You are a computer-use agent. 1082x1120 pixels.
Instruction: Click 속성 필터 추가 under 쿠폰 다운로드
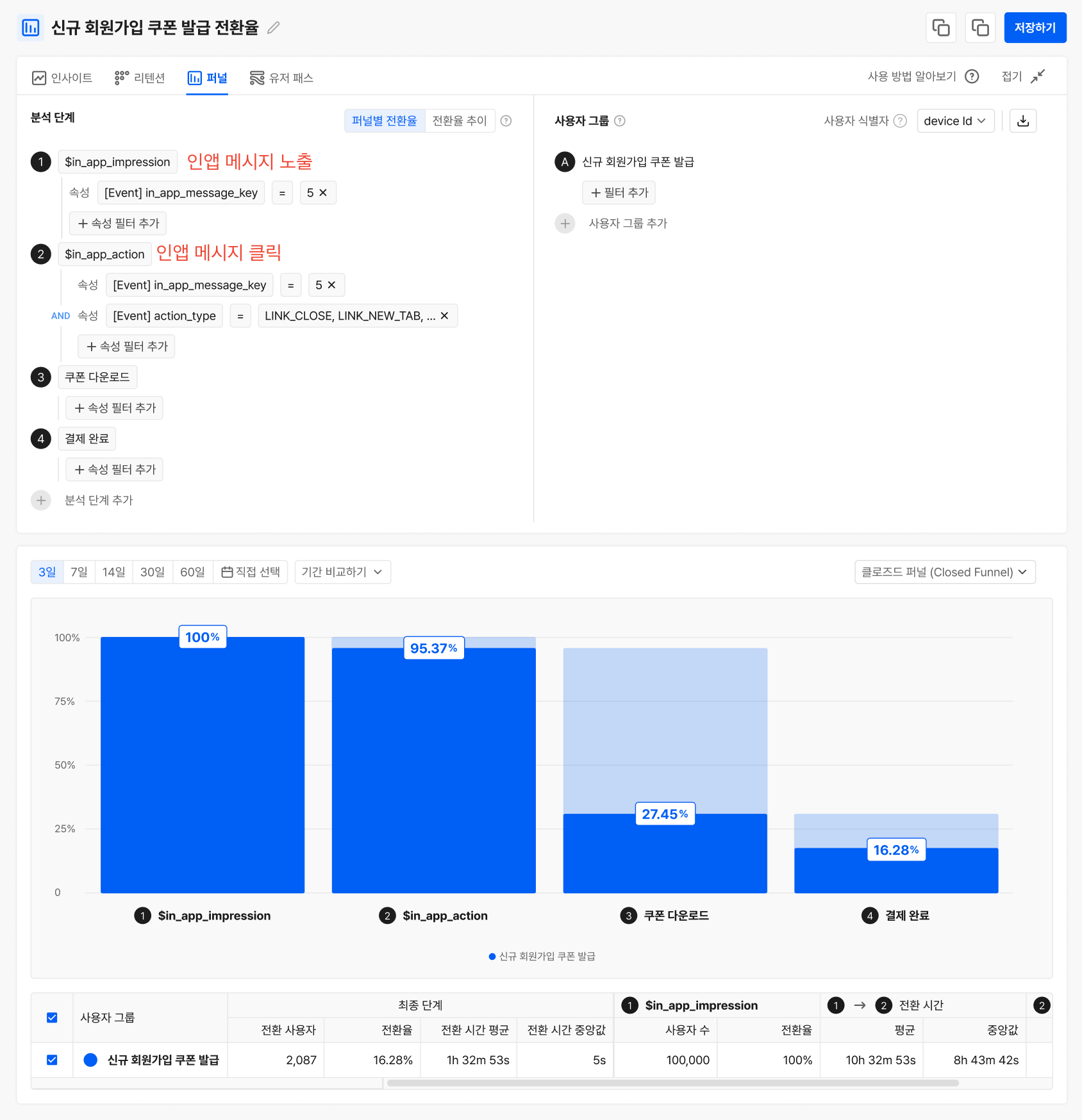tap(115, 408)
